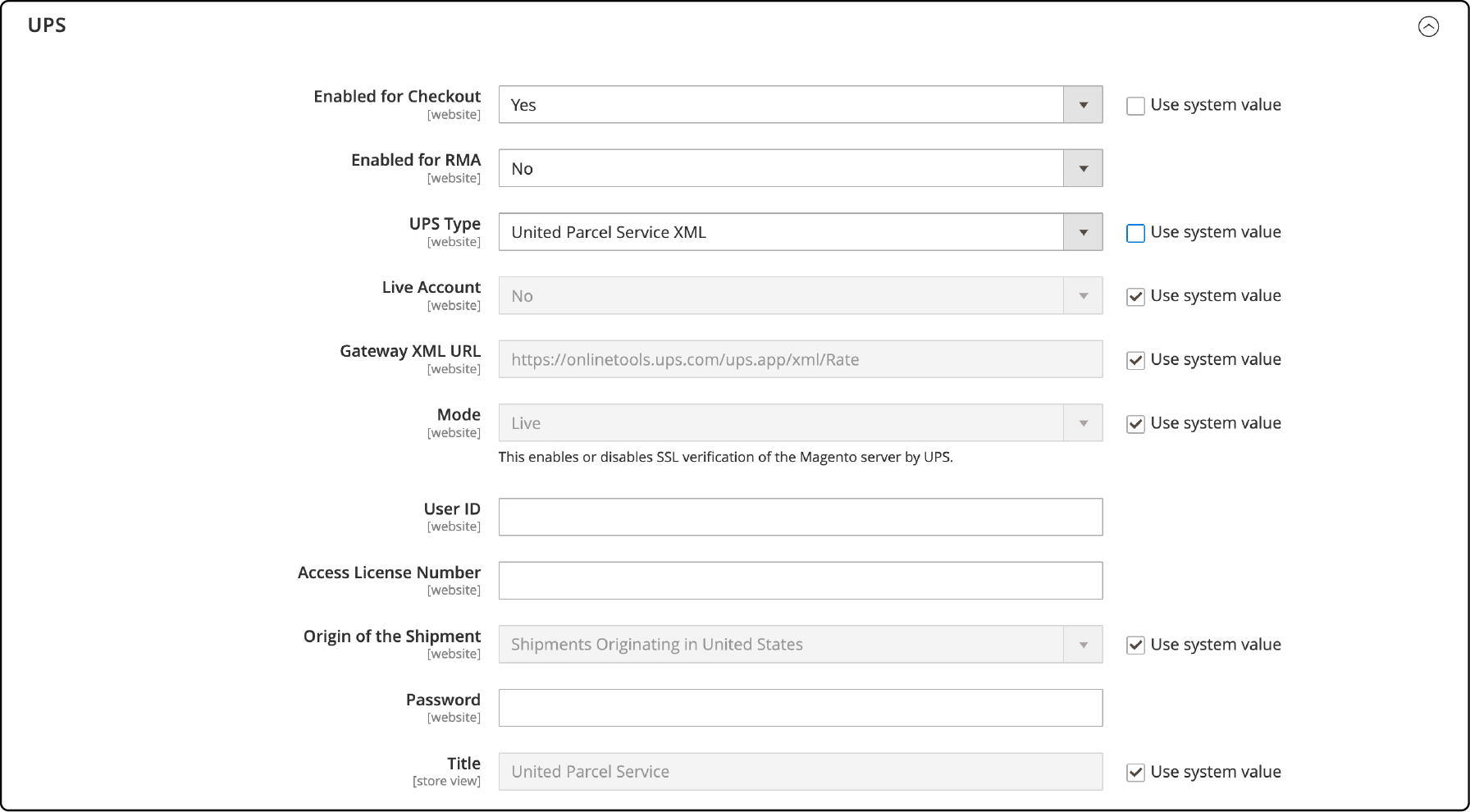Click the Title field showing United Parcel Service

(801, 772)
